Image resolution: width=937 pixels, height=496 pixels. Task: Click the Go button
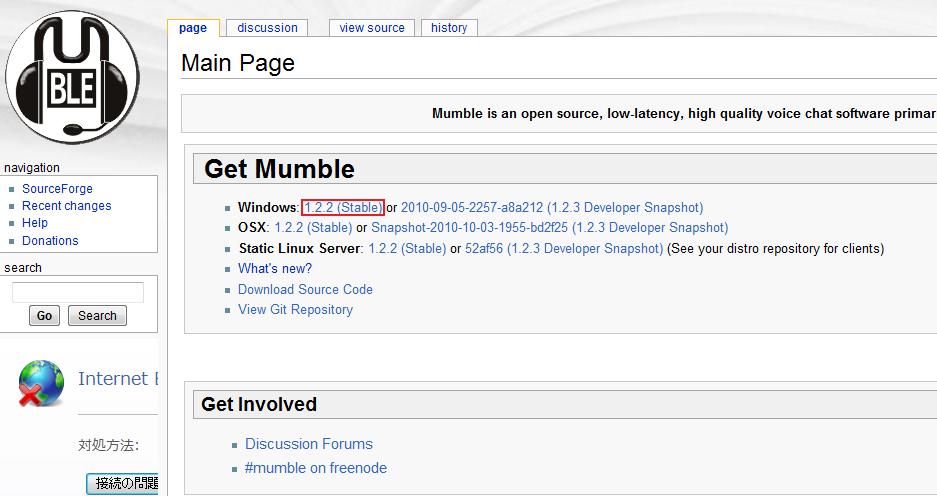point(44,316)
